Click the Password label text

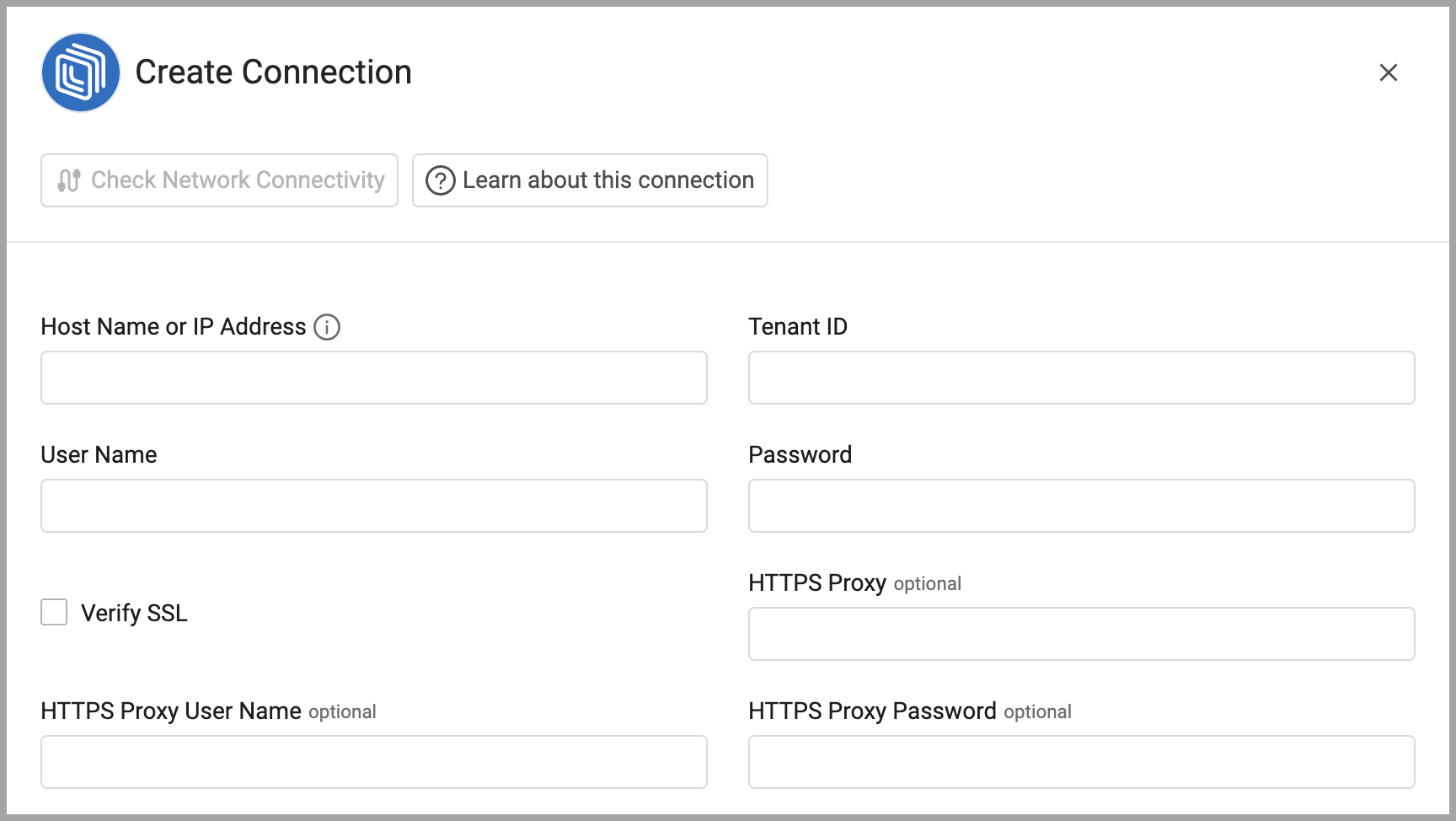800,455
